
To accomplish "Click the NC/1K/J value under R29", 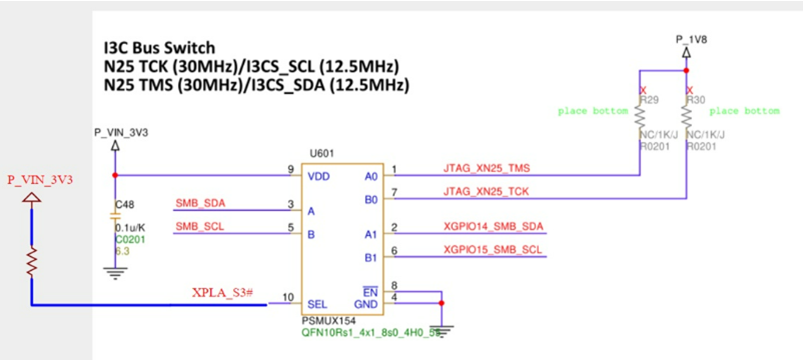I will [659, 135].
